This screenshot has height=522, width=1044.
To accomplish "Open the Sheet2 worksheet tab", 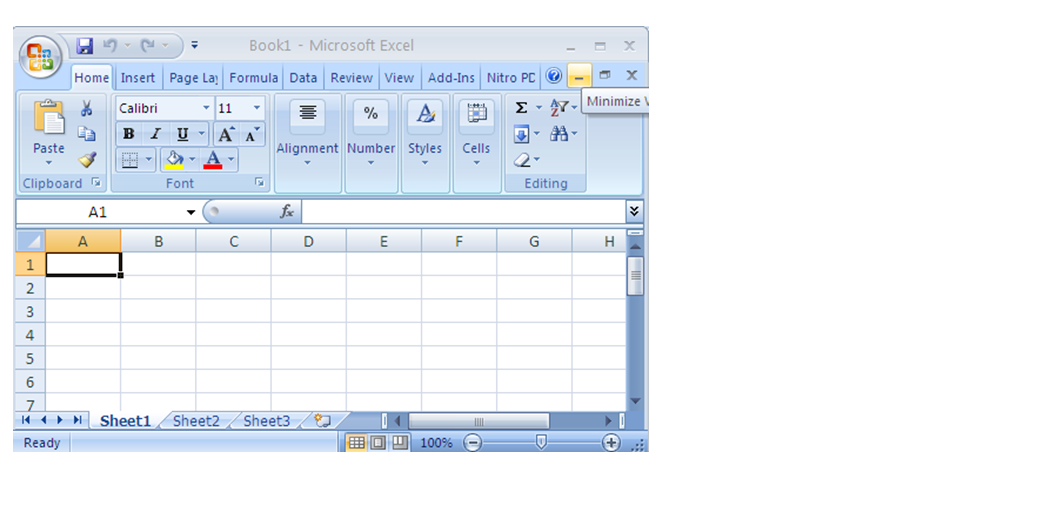I will point(196,421).
